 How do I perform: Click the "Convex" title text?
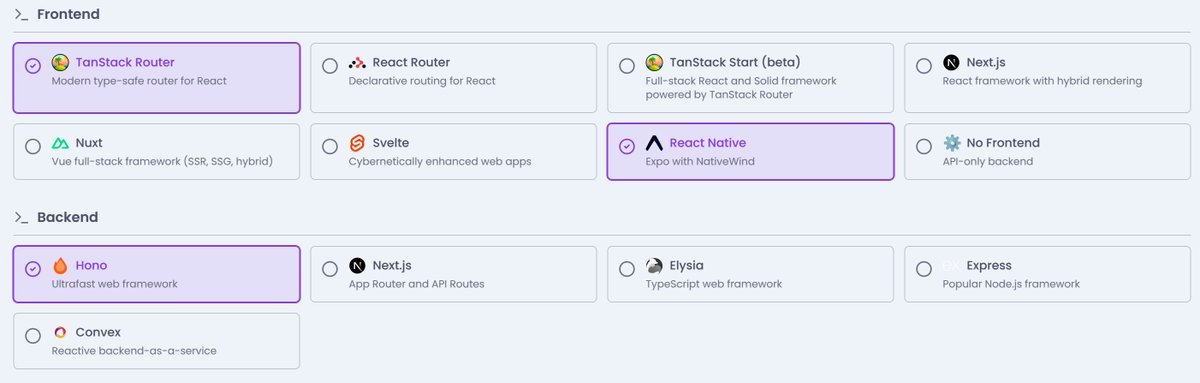(x=98, y=332)
